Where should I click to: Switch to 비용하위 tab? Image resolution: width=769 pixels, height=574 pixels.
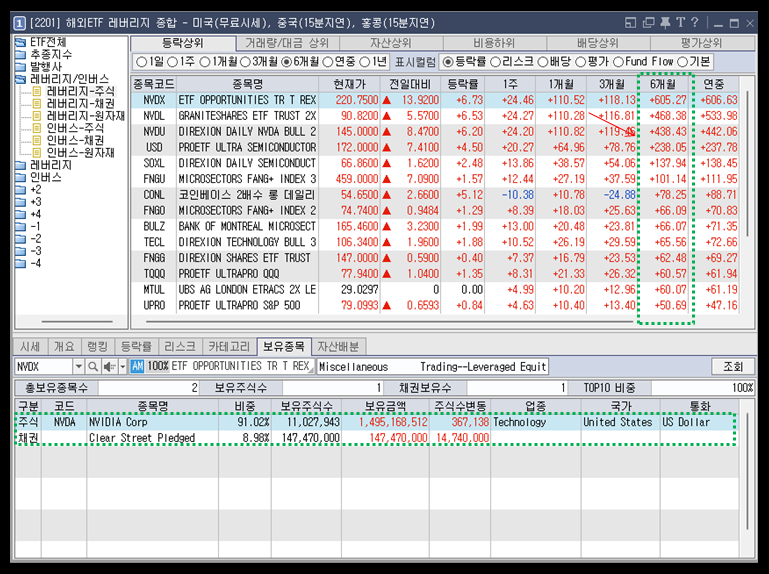coord(494,43)
